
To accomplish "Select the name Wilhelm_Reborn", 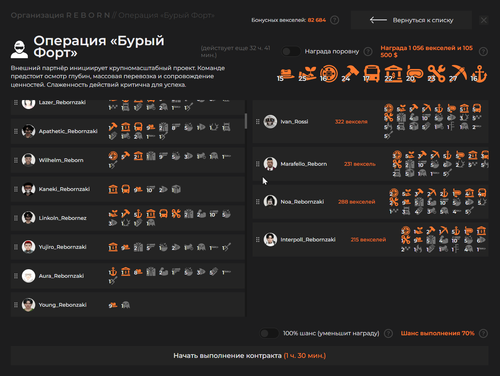I will (61, 160).
